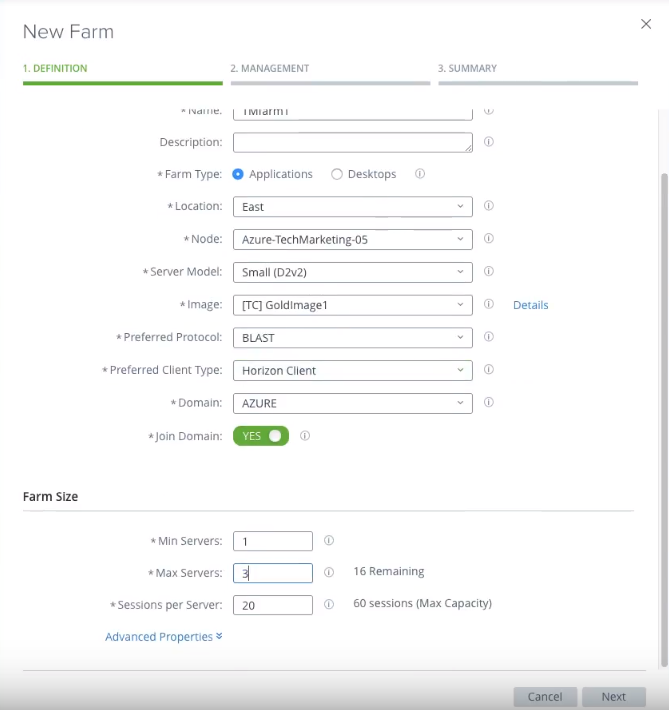Open the Domain dropdown showing AZURE

[353, 403]
